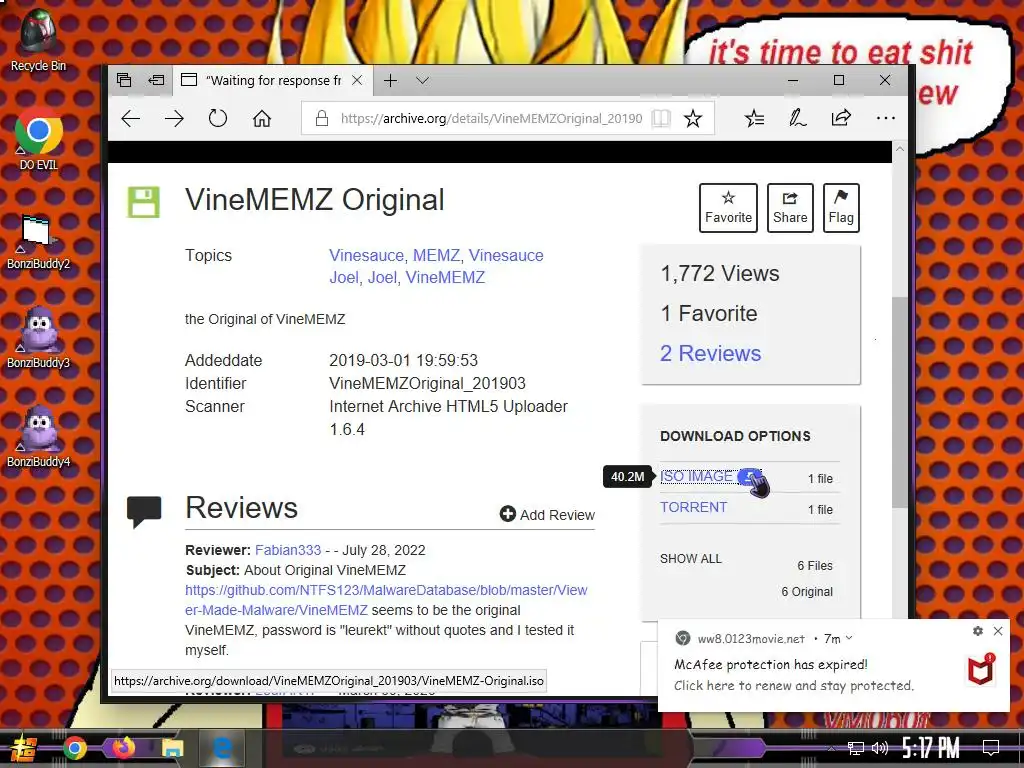Image resolution: width=1024 pixels, height=768 pixels.
Task: Click the 6 Original files text
Action: (x=807, y=592)
